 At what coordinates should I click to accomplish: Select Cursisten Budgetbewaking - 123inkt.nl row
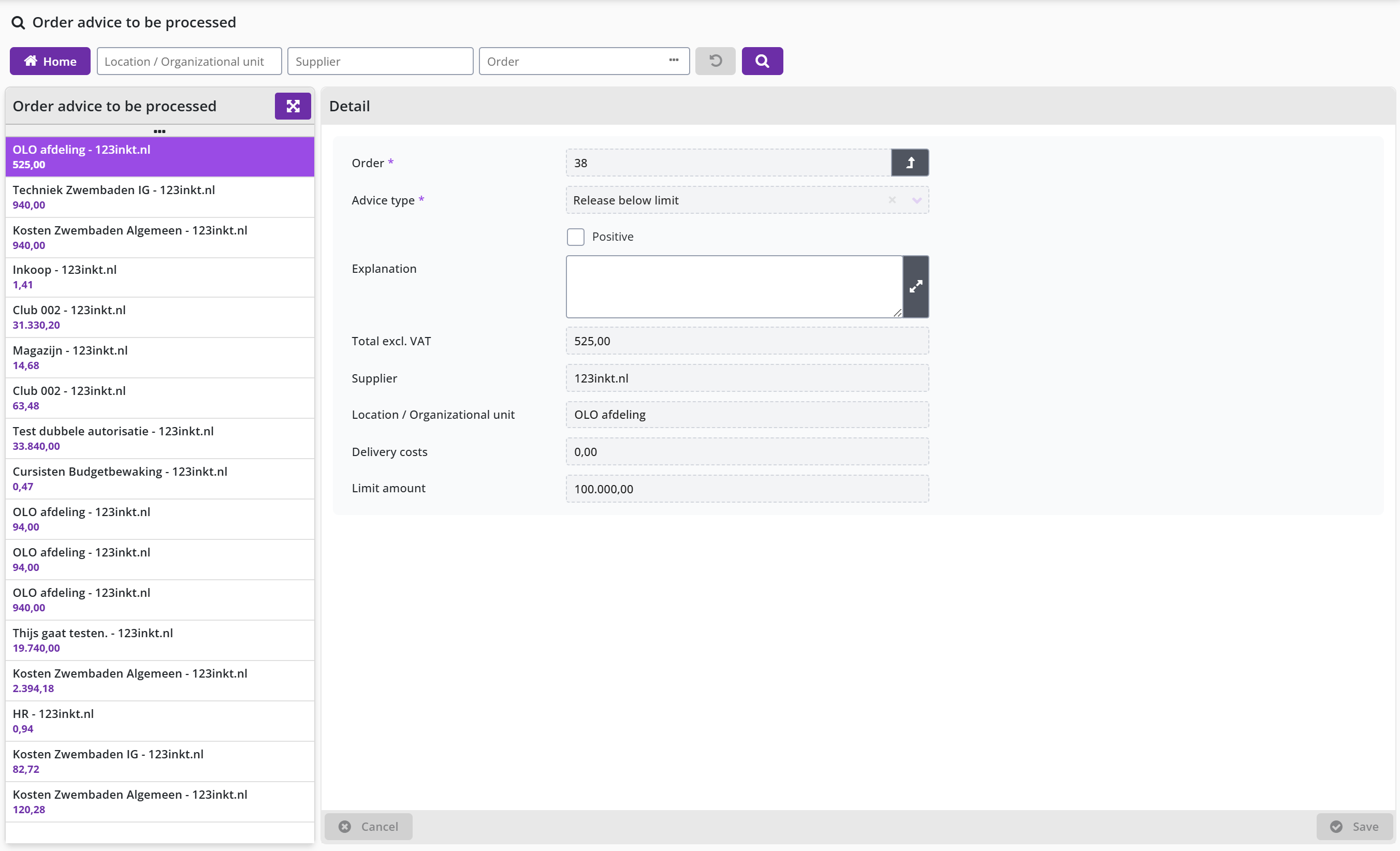159,478
